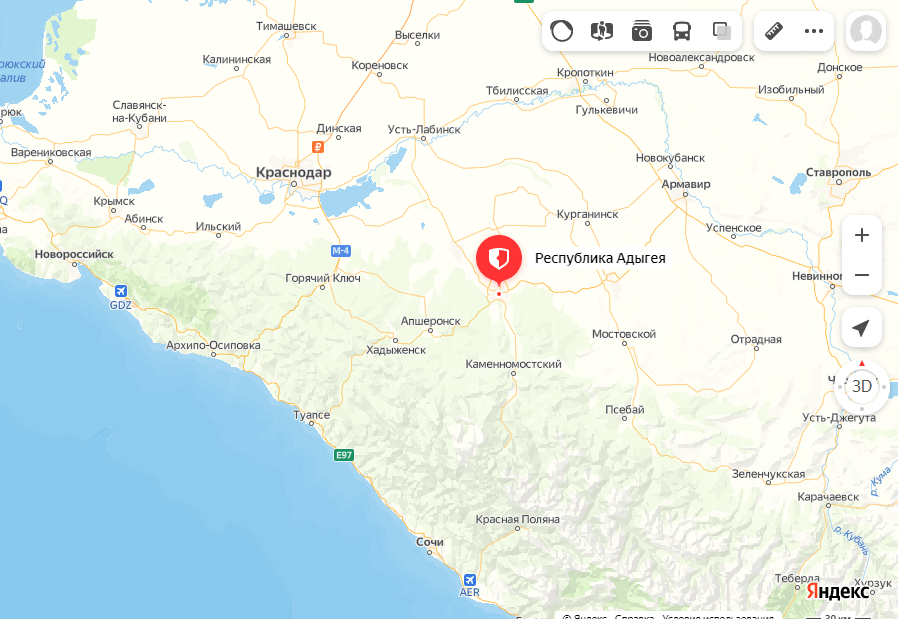The width and height of the screenshot is (898, 619).
Task: Toggle the traffic layer icon
Action: point(561,31)
